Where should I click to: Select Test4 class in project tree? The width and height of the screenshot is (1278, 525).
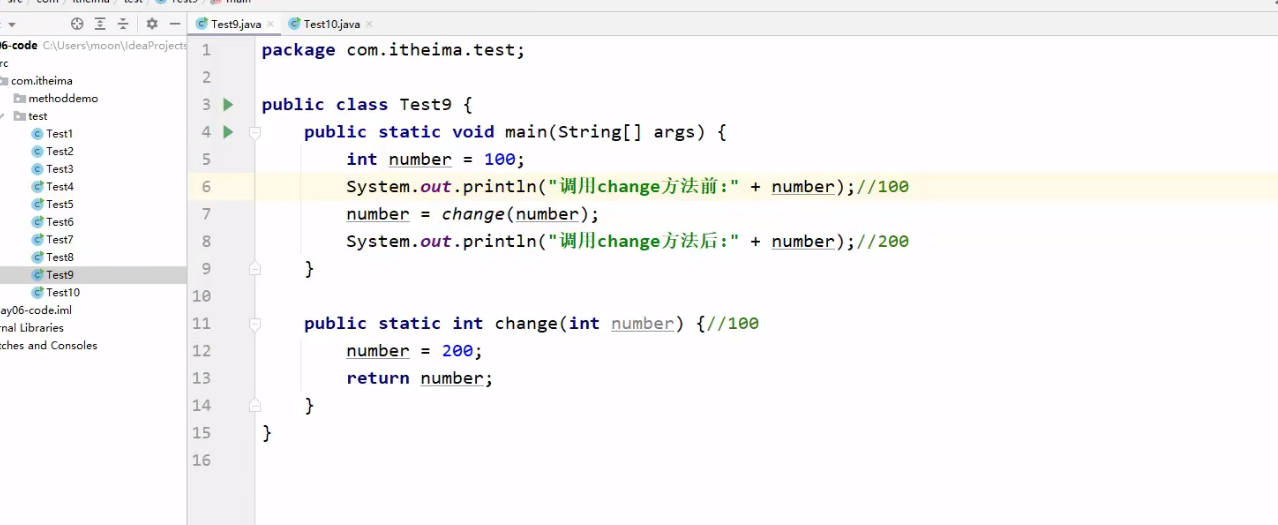[60, 187]
